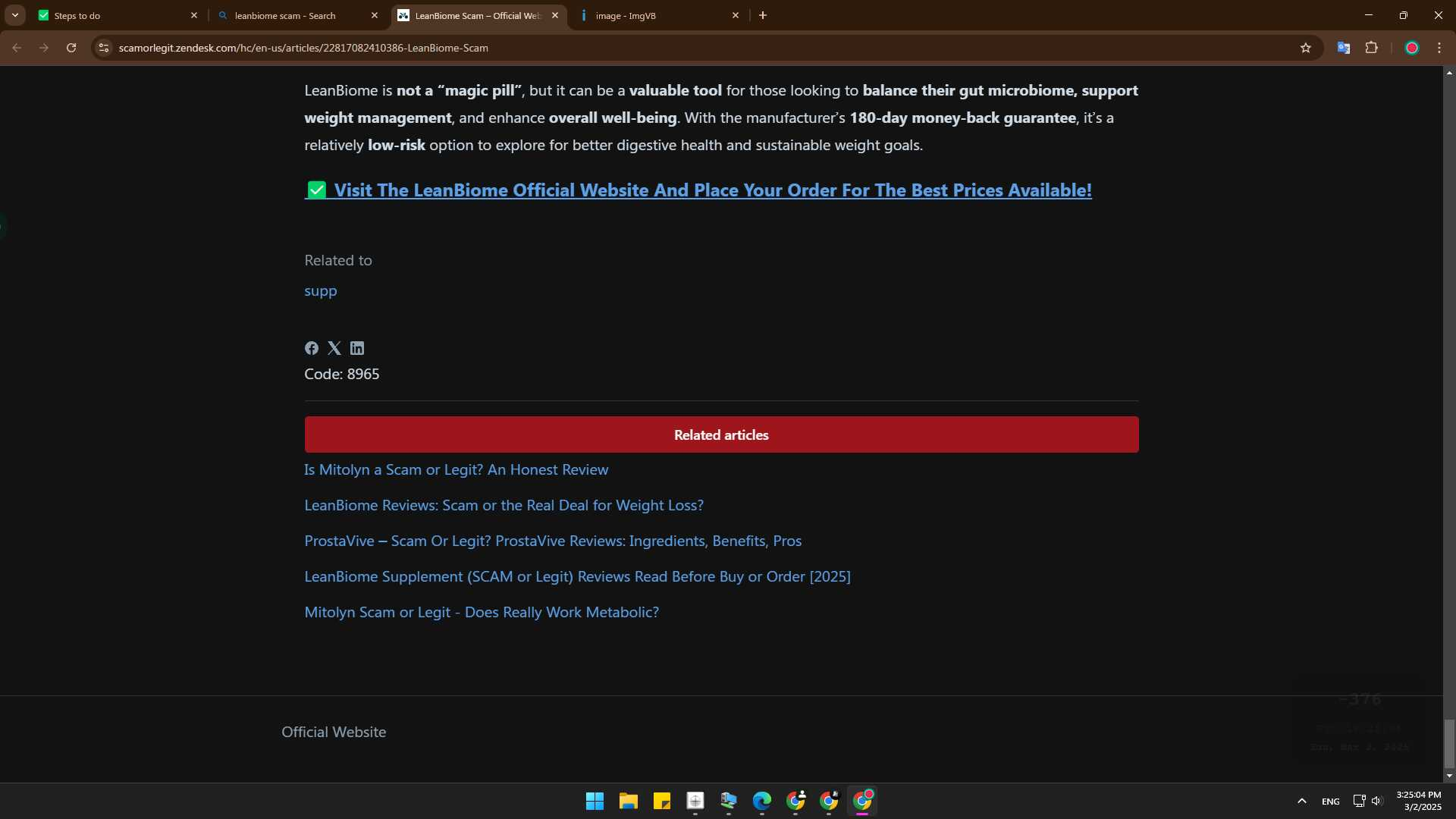This screenshot has height=819, width=1456.
Task: Open the taskbar clock and date
Action: pyautogui.click(x=1419, y=801)
